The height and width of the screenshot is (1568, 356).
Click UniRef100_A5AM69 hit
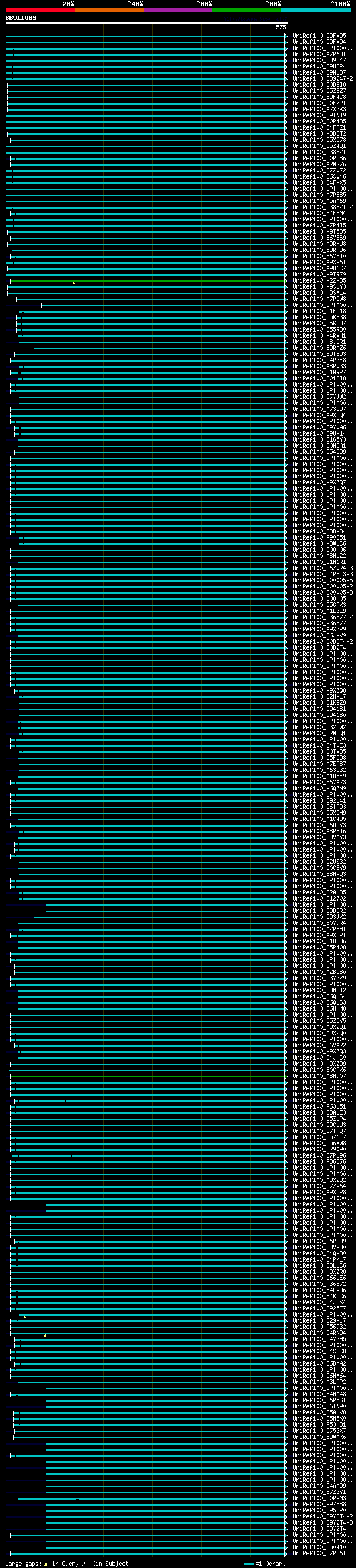click(319, 201)
